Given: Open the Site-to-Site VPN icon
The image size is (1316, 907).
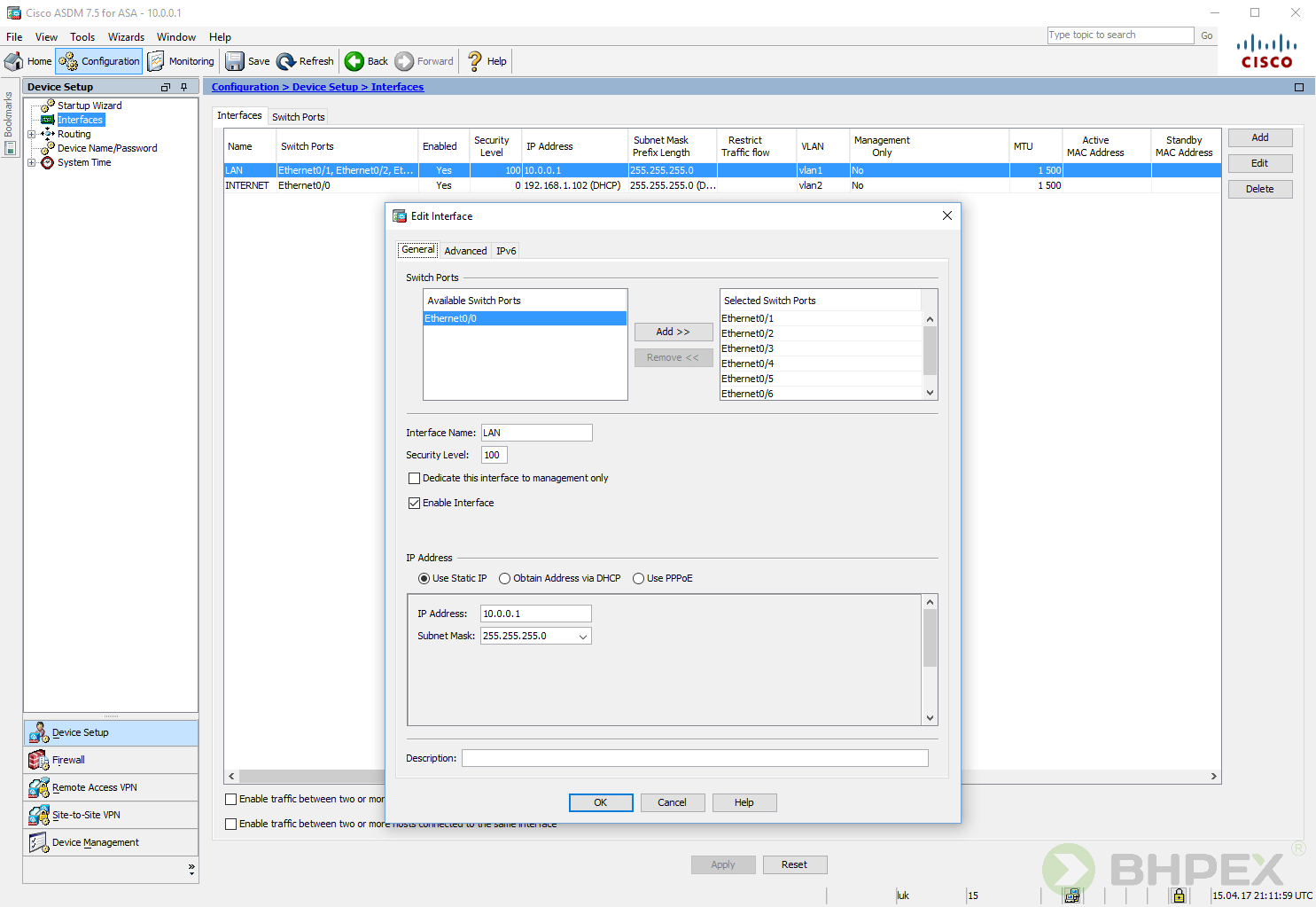Looking at the screenshot, I should [38, 815].
